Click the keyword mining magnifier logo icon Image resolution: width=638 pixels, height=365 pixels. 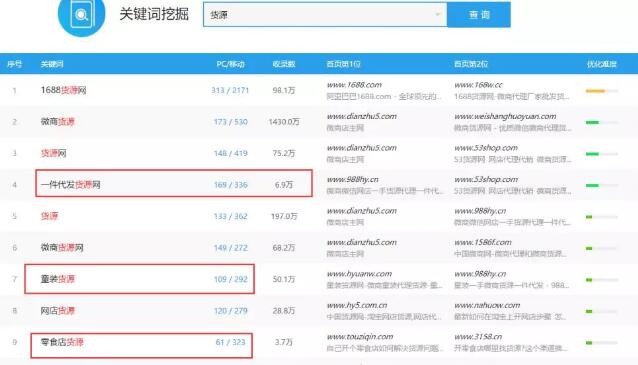(81, 15)
